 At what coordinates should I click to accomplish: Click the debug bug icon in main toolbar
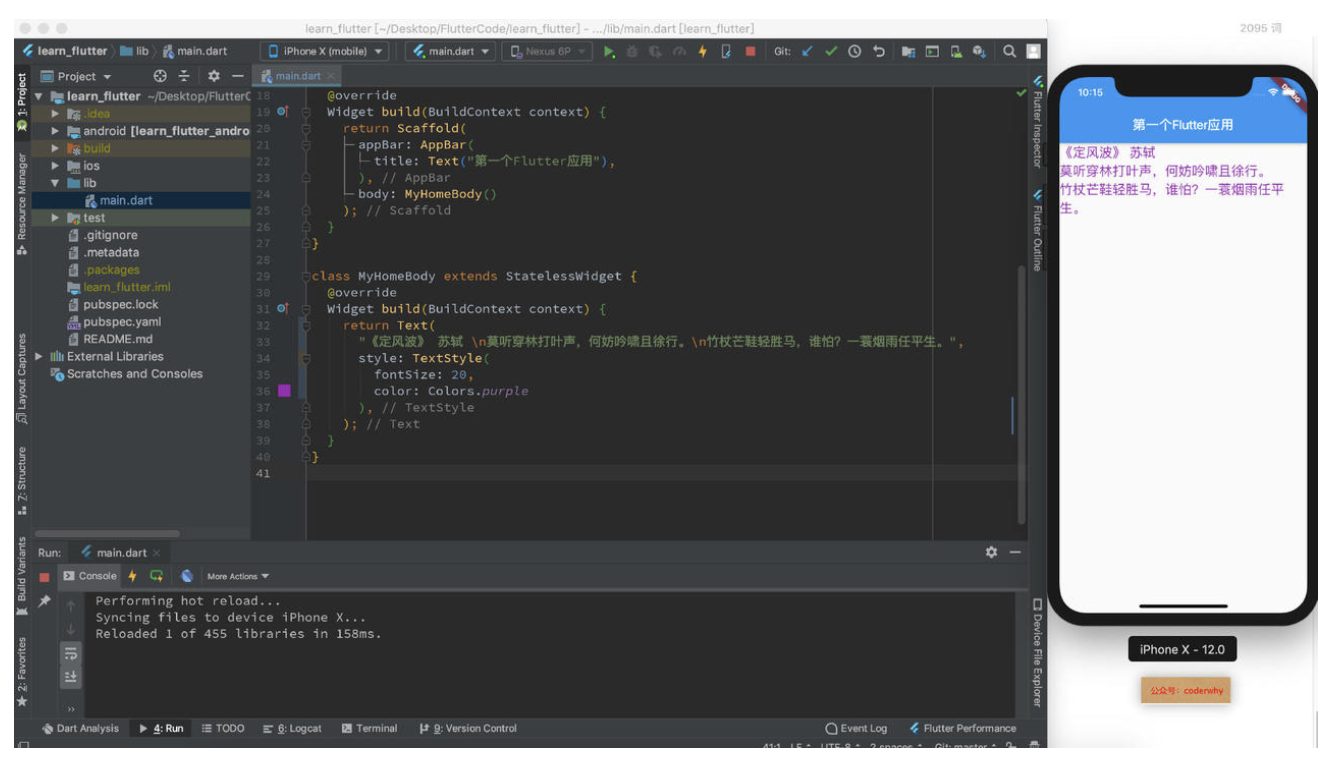click(632, 51)
